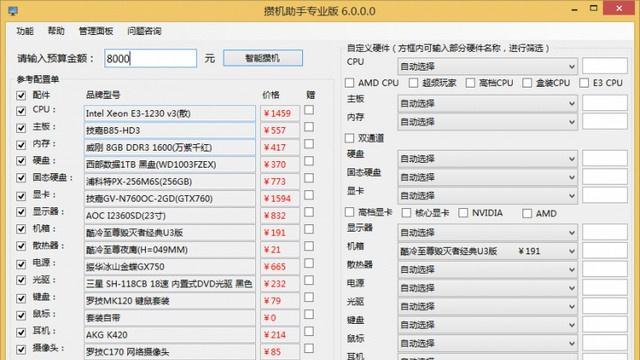Open the 问题咨询 menu
The height and width of the screenshot is (360, 640).
click(x=144, y=31)
